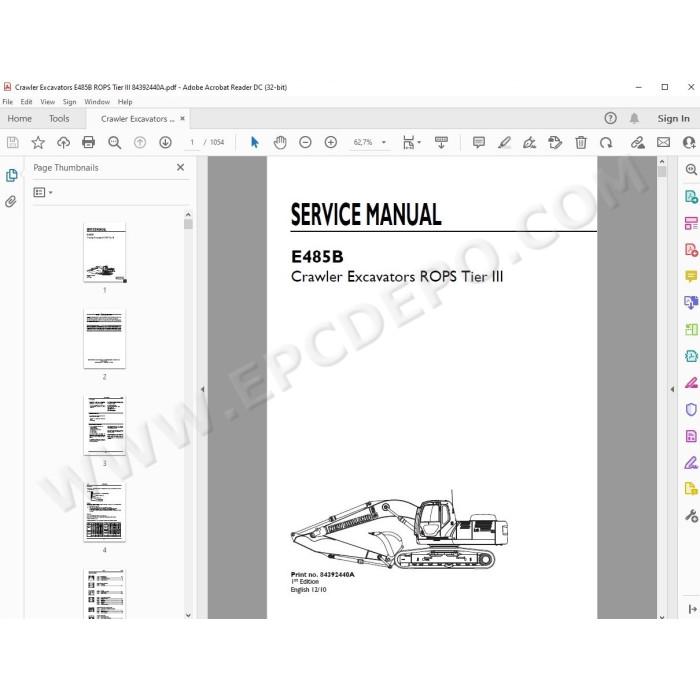The width and height of the screenshot is (700, 700).
Task: Open the File menu
Action: (8, 102)
